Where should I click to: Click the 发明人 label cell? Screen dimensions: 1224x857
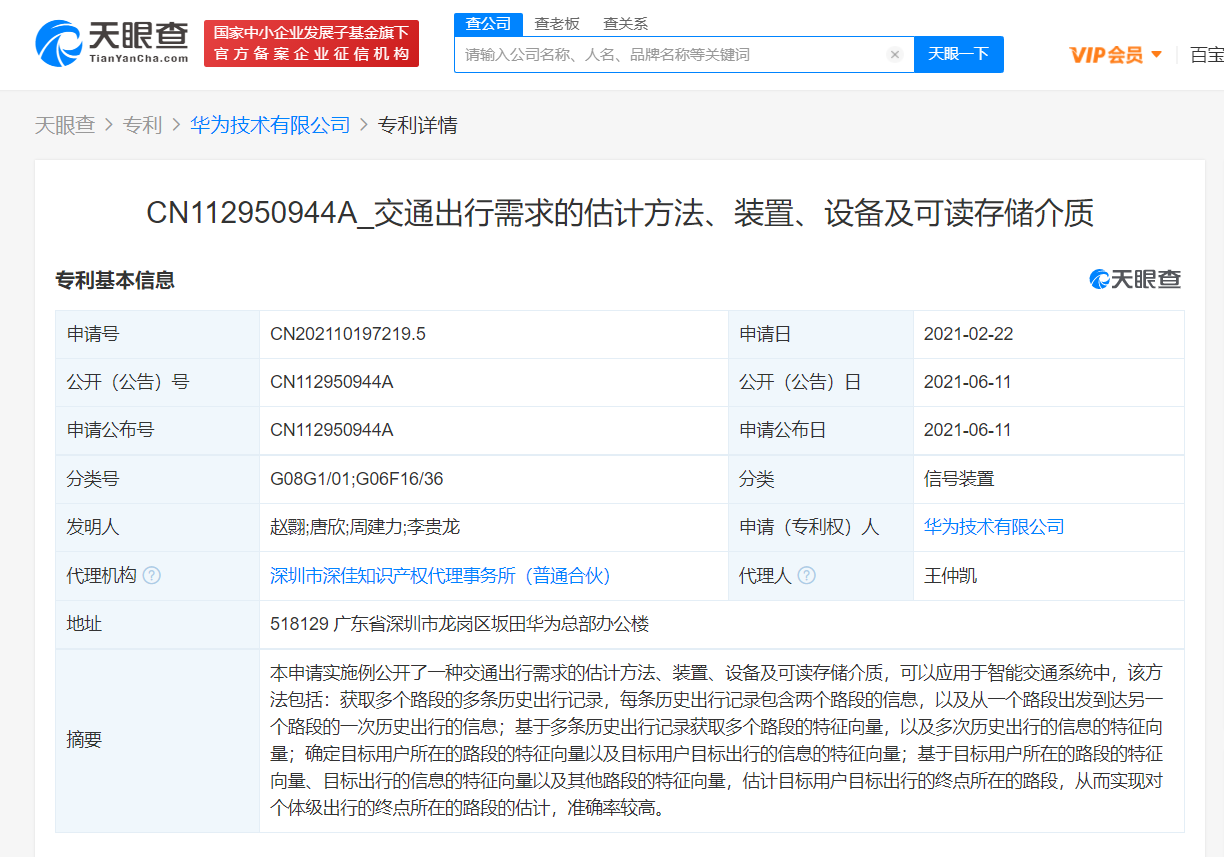[x=157, y=527]
